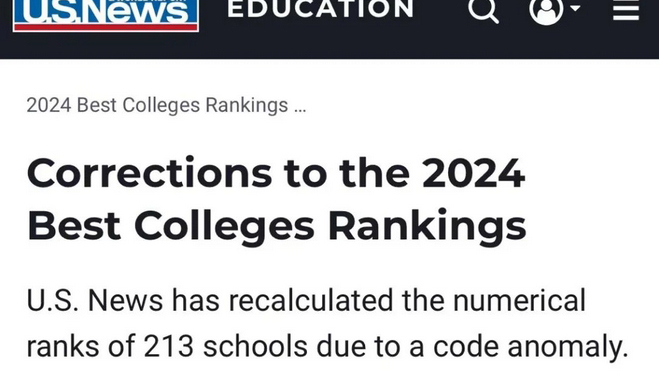Go to the EDUCATION section link
This screenshot has width=659, height=378.
(321, 9)
